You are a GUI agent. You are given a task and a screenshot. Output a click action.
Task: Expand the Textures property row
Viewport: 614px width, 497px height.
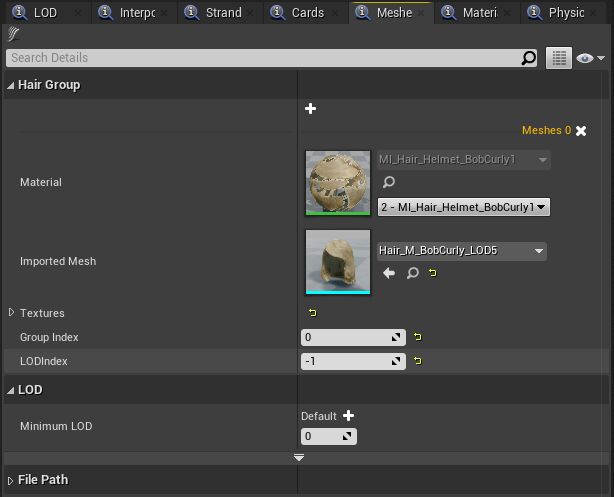click(12, 313)
